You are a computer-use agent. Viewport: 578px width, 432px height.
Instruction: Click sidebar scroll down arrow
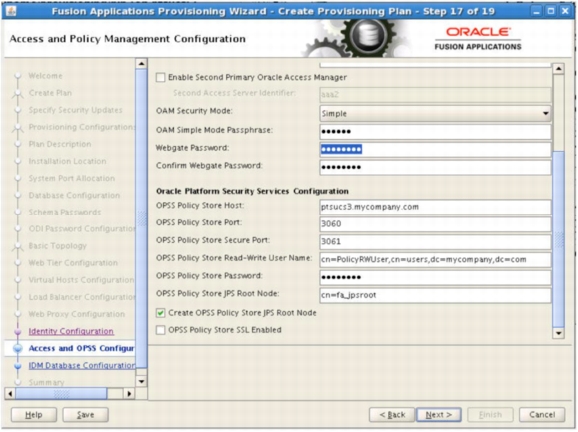pyautogui.click(x=141, y=382)
